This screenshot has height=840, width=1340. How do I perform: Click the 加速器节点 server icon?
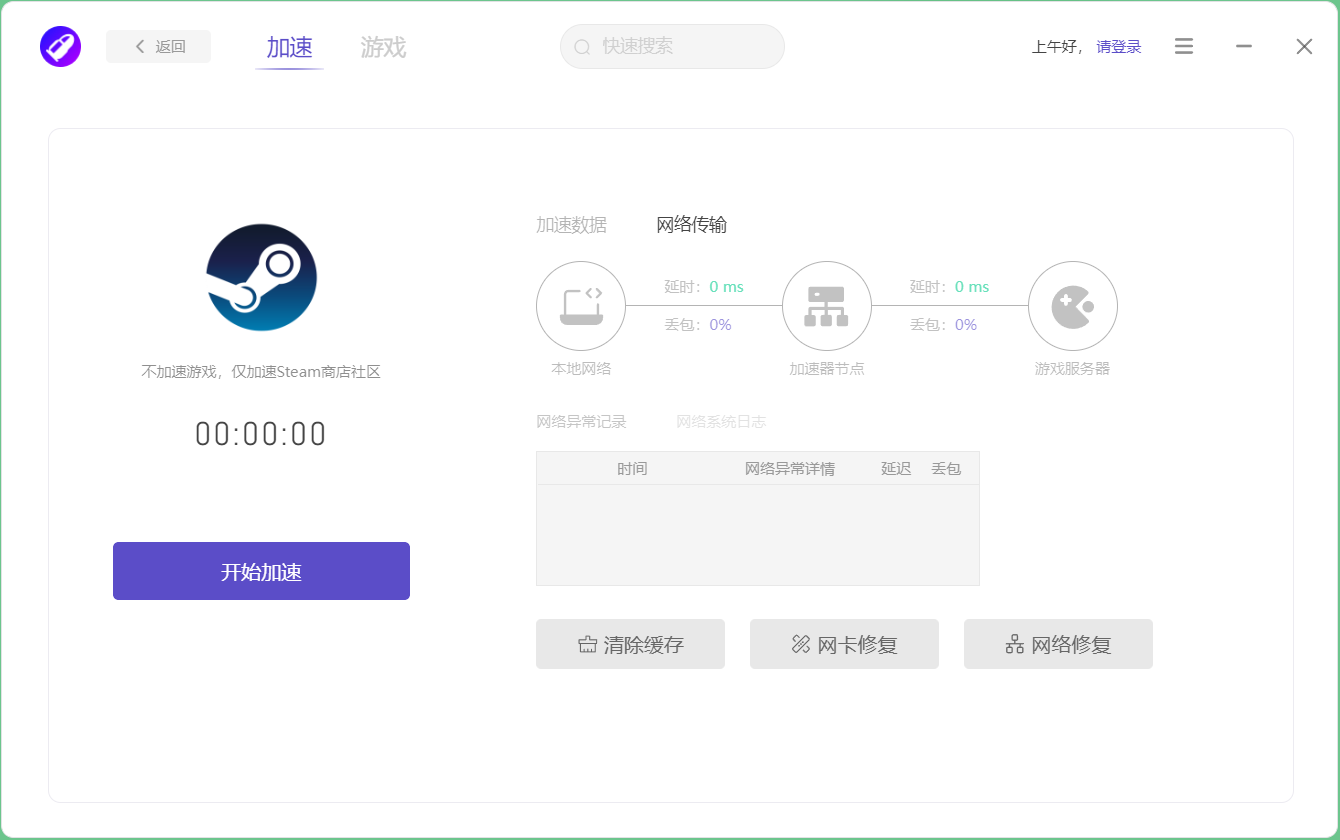pos(827,306)
